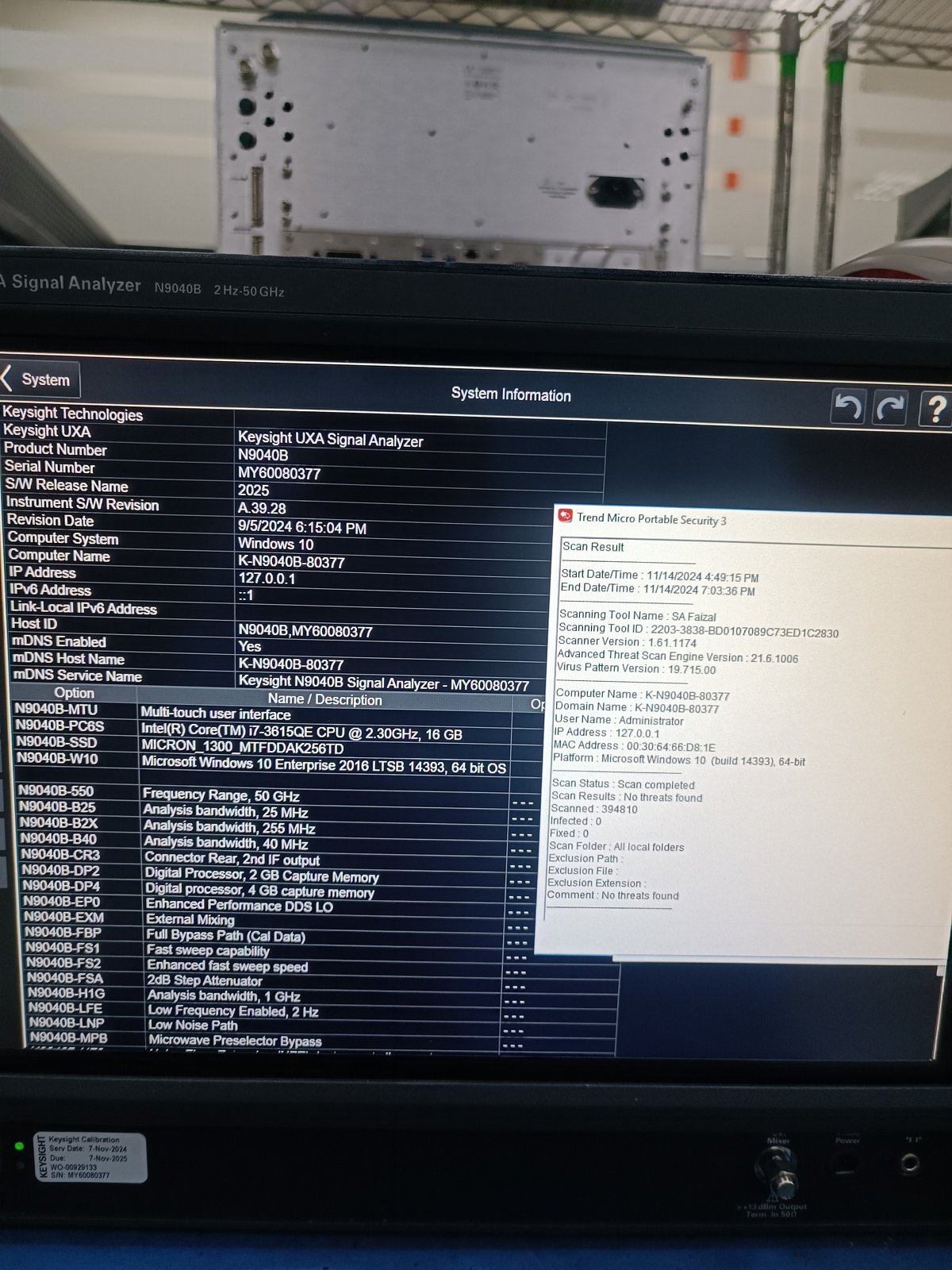Viewport: 952px width, 1270px height.
Task: Click Low Frequency Enabled, 2 Hz entry
Action: tap(233, 1011)
